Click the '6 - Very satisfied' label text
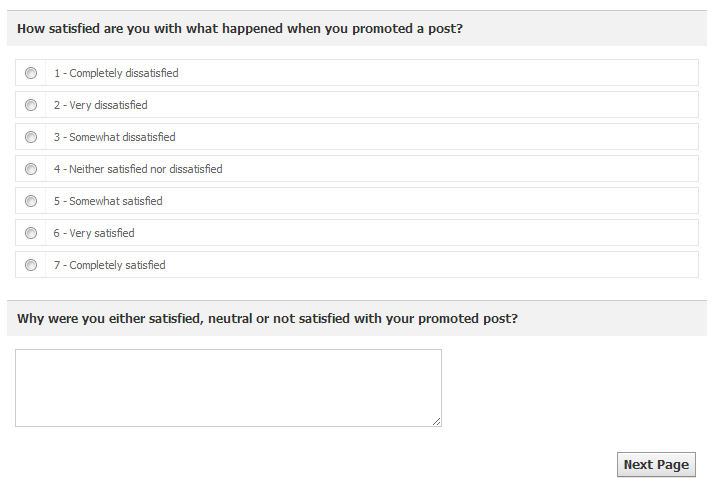This screenshot has width=715, height=485. [x=94, y=233]
